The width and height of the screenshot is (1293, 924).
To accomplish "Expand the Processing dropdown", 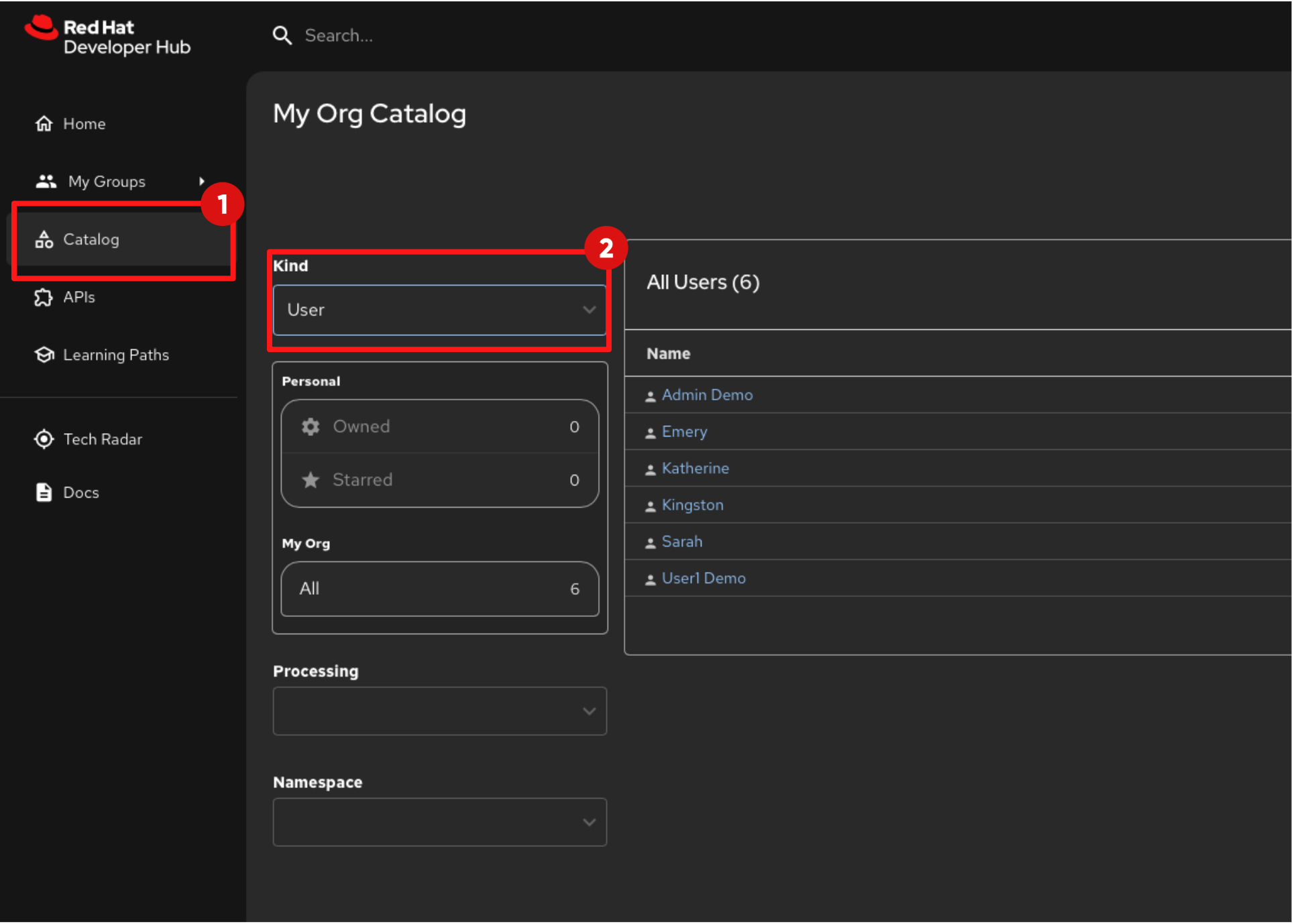I will click(x=439, y=711).
